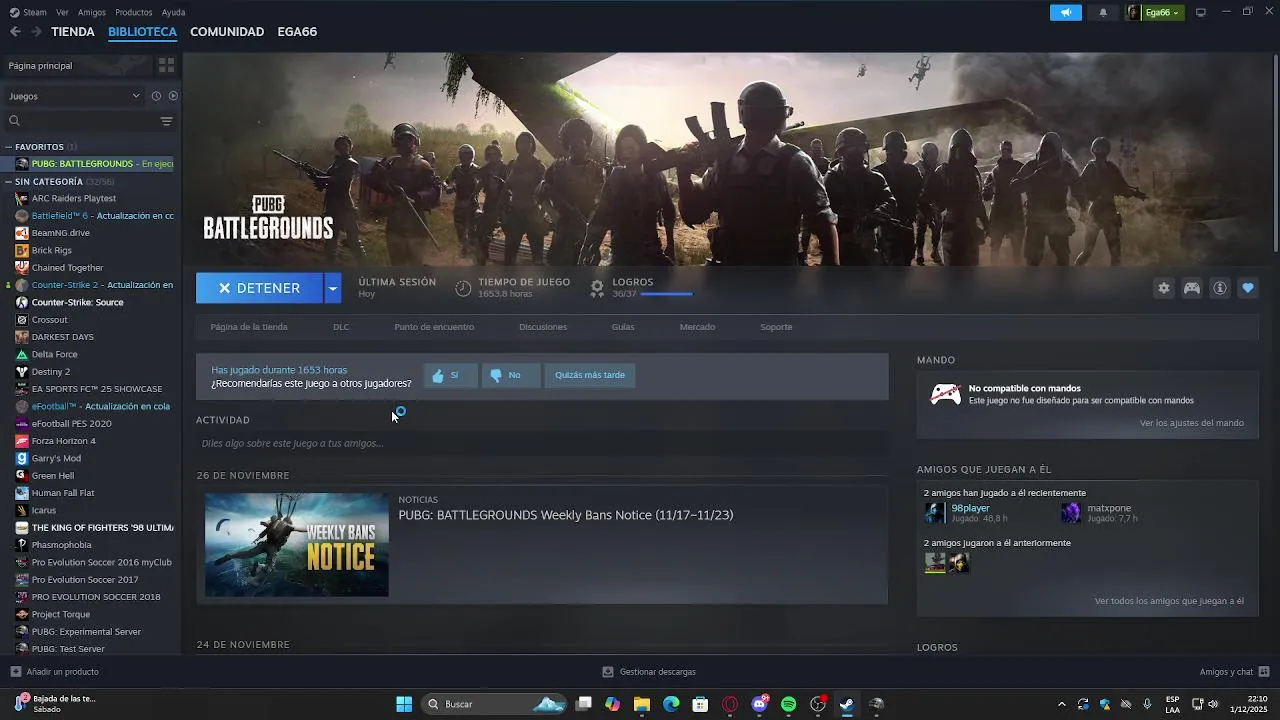Open controller layout icon for PUBG
1280x720 pixels.
tap(1192, 288)
